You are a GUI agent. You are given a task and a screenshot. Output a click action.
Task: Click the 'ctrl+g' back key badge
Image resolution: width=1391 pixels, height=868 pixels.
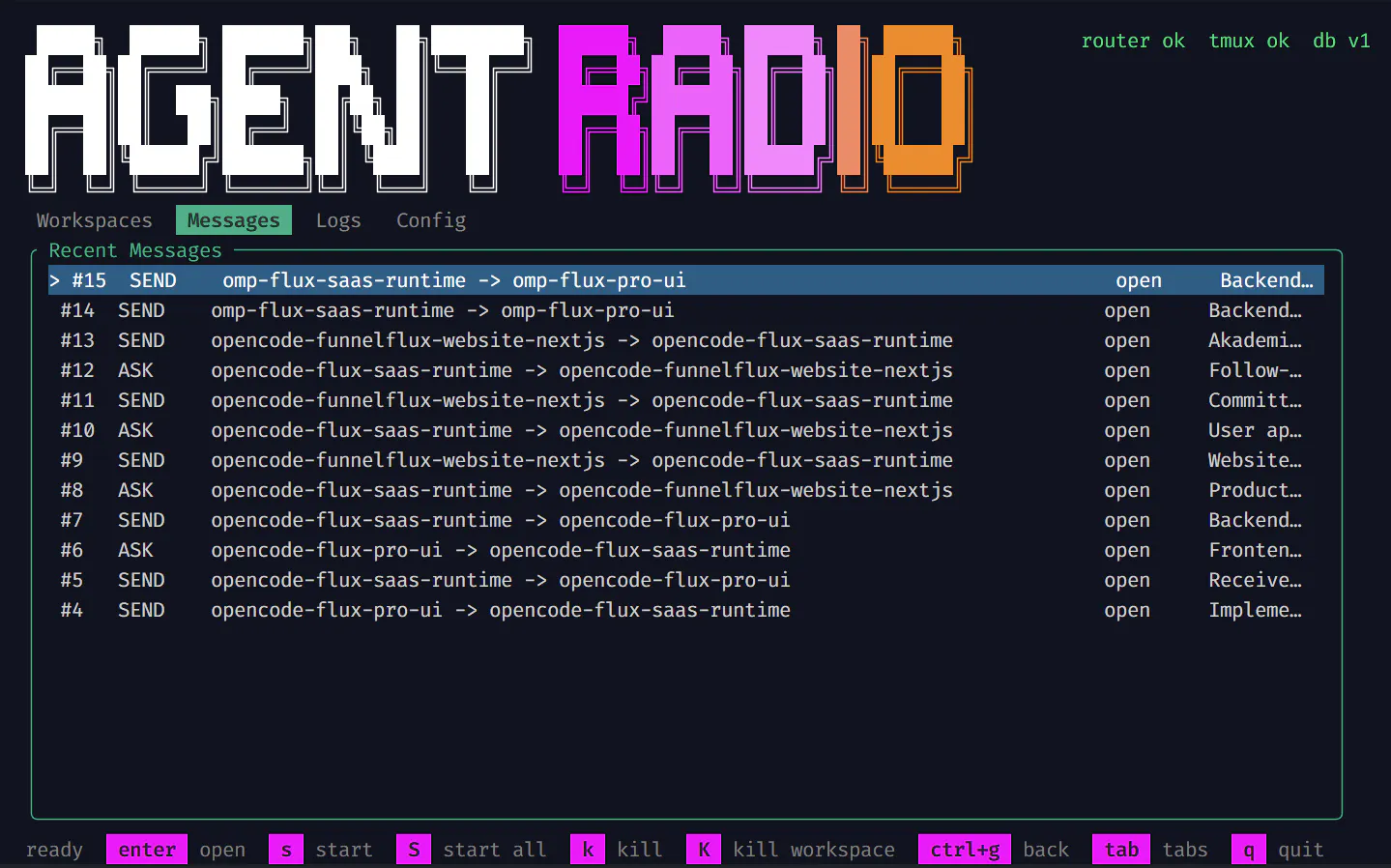point(965,850)
